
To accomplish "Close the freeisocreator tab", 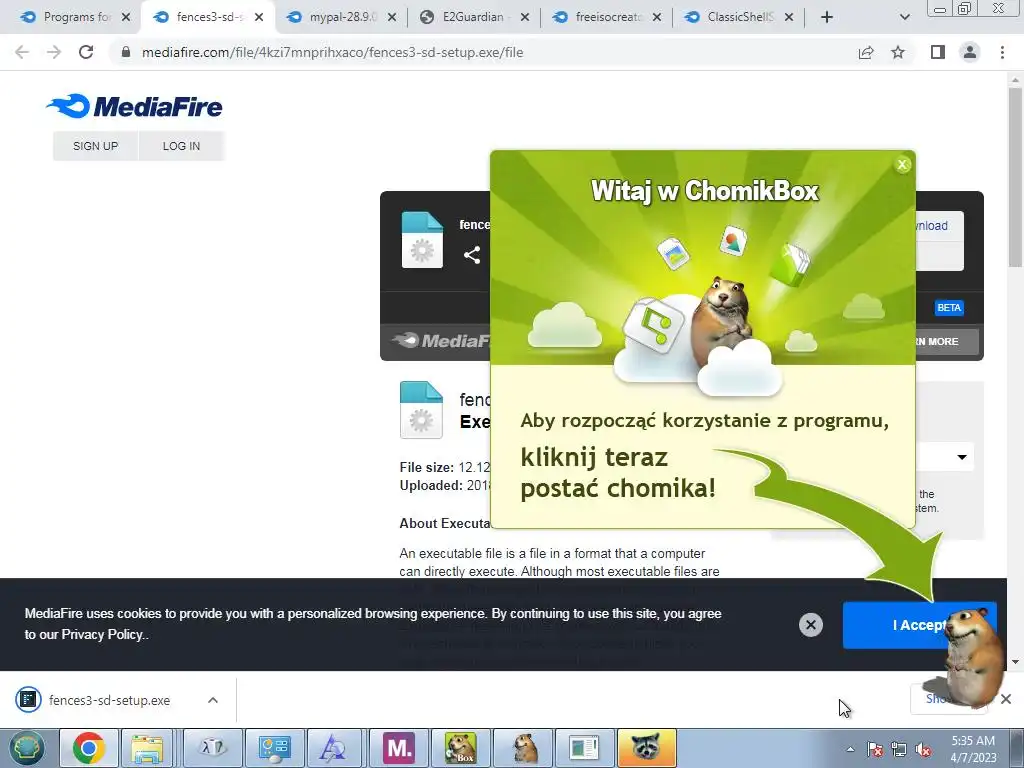I will (657, 17).
